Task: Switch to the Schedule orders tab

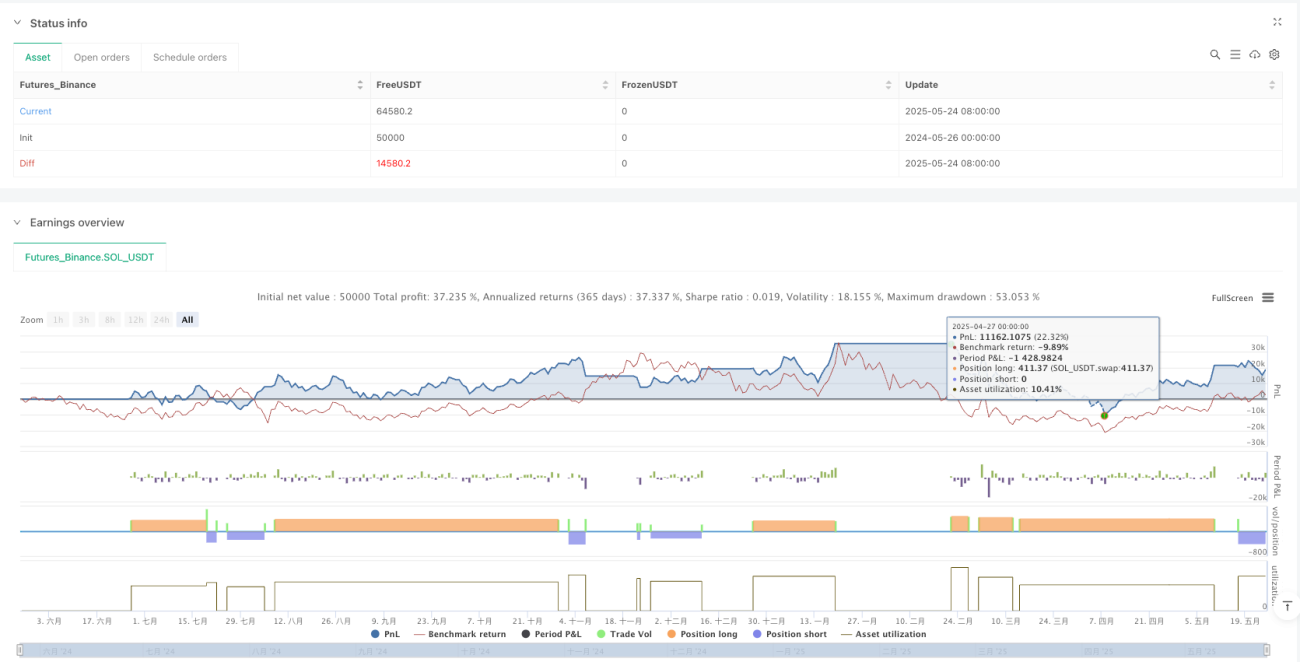Action: click(190, 57)
